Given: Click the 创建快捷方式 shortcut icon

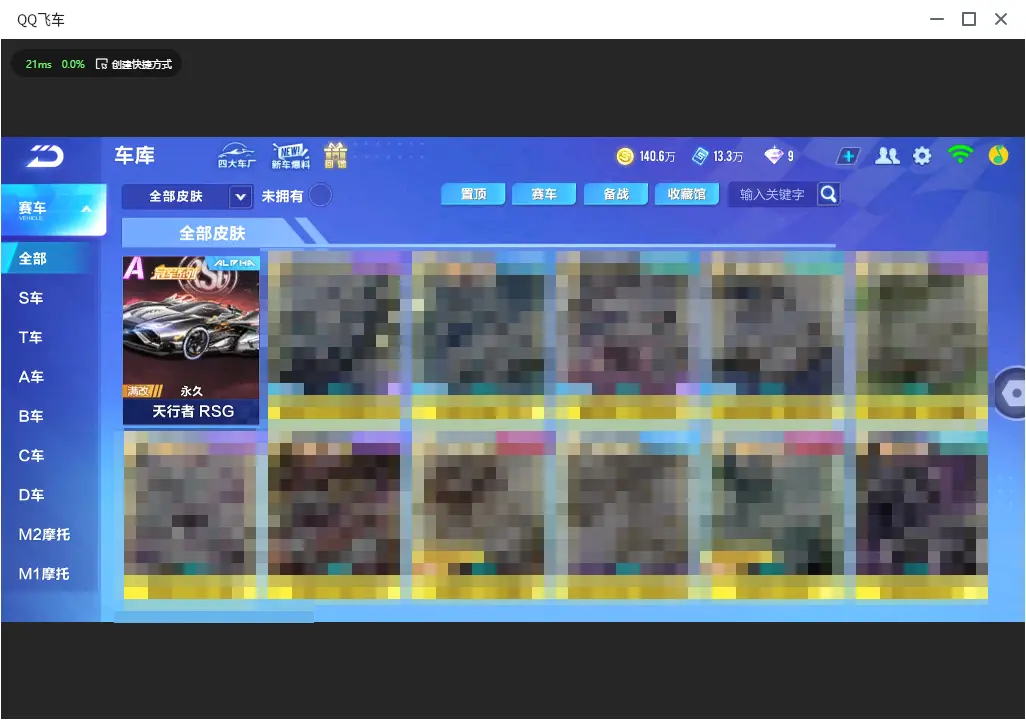Looking at the screenshot, I should [x=101, y=63].
